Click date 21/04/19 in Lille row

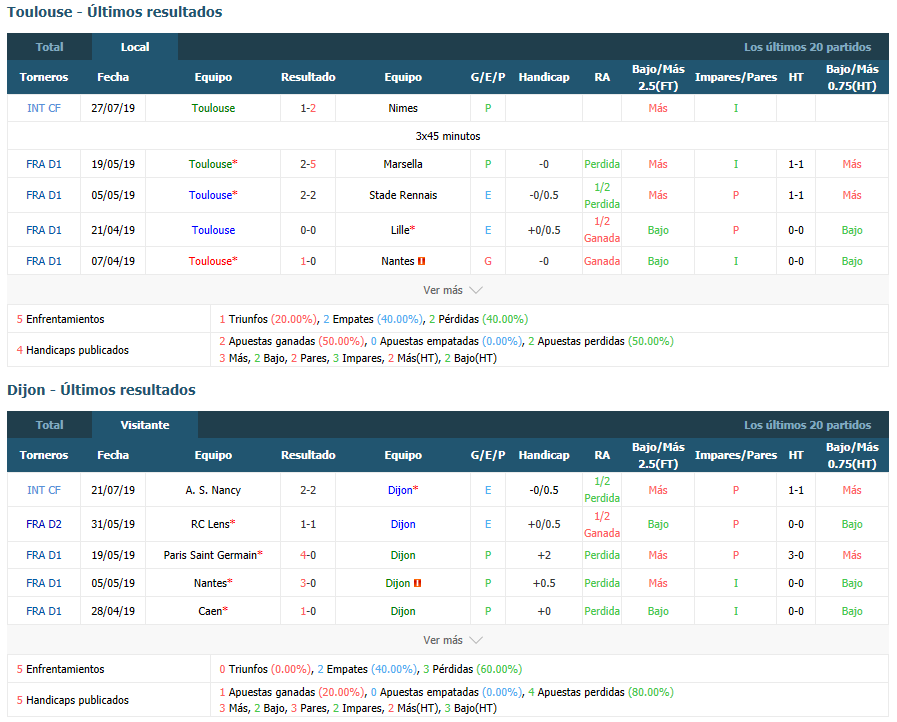(x=113, y=230)
